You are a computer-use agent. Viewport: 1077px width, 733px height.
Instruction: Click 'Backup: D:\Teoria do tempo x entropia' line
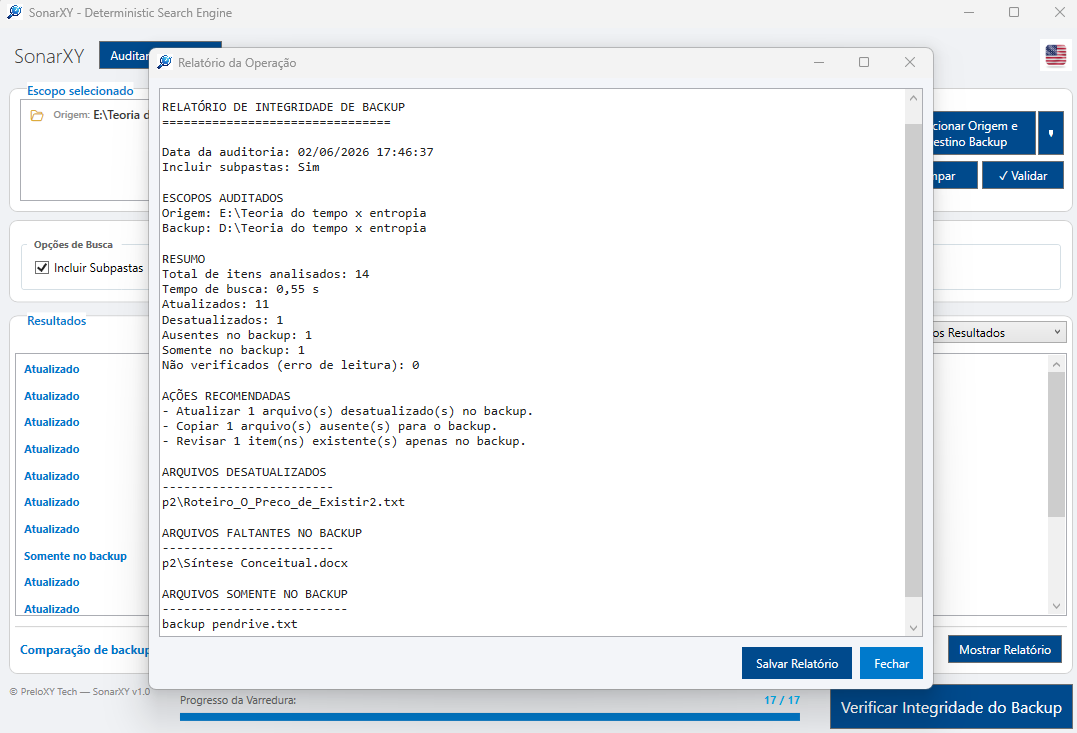pos(294,228)
